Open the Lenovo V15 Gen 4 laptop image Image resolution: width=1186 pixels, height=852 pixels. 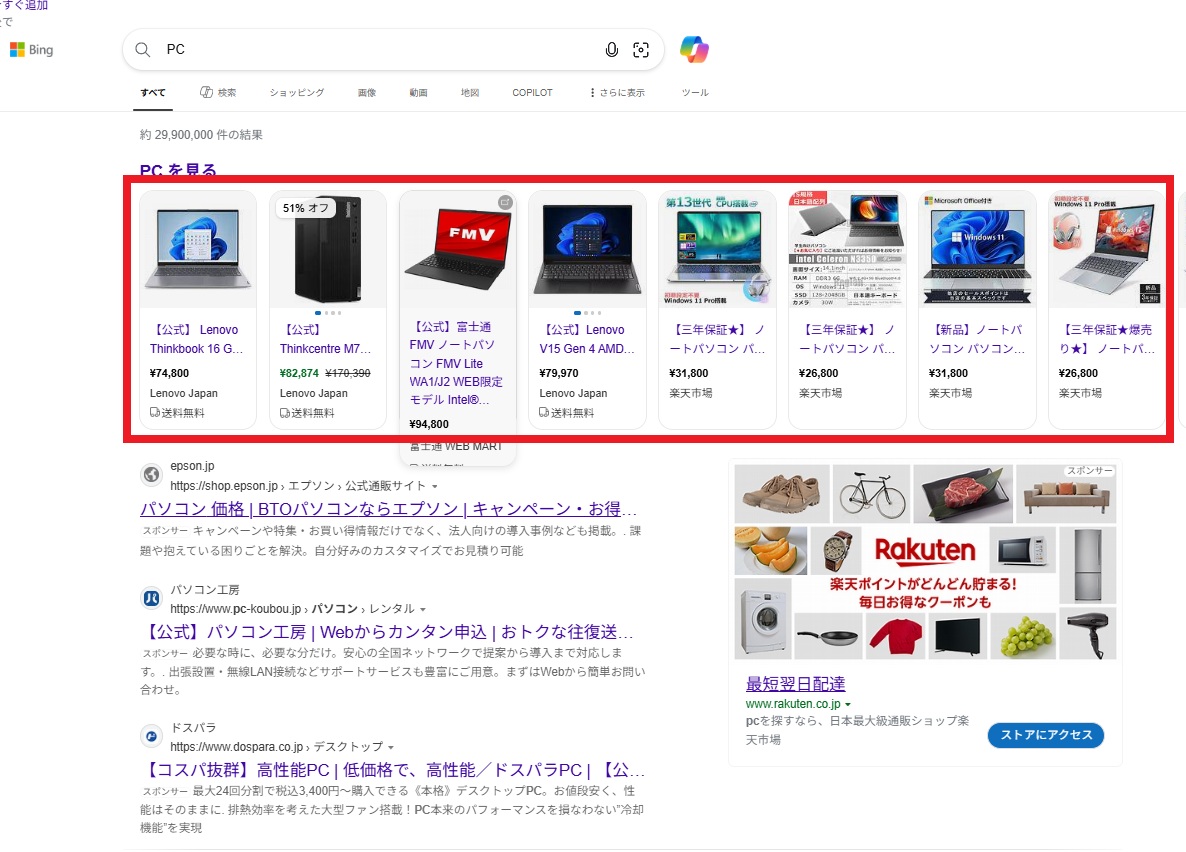(587, 249)
